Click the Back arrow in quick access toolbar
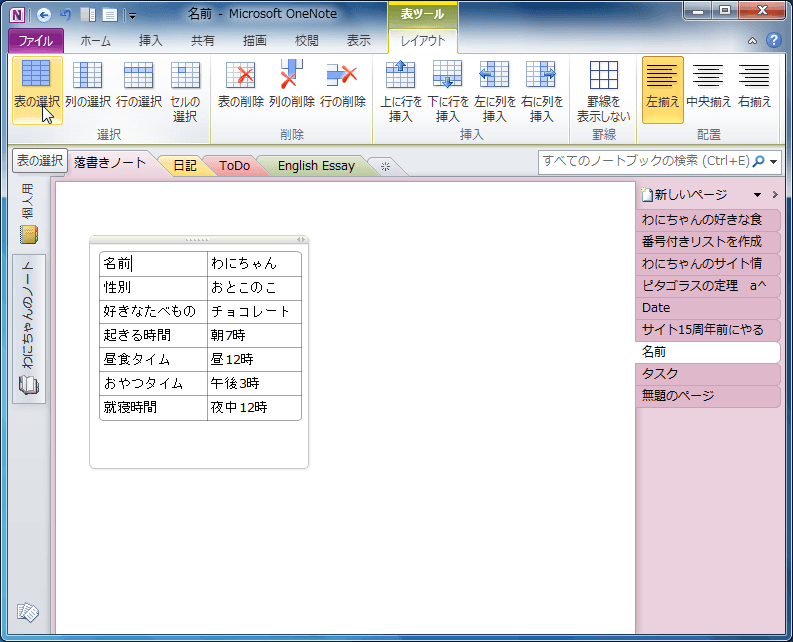 pos(44,15)
